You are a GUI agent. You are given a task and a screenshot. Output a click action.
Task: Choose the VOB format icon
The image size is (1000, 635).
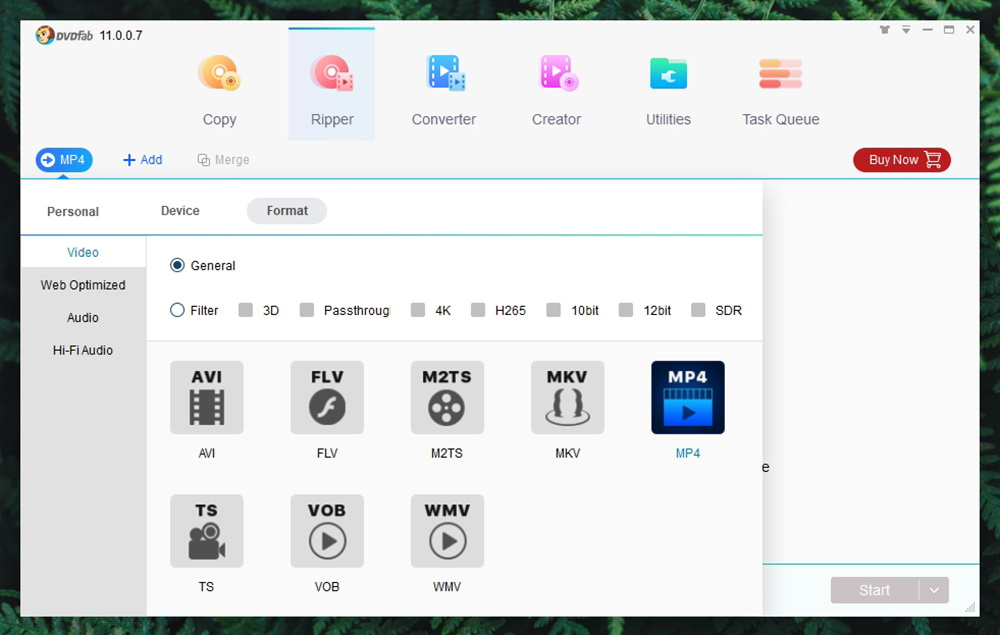tap(327, 530)
